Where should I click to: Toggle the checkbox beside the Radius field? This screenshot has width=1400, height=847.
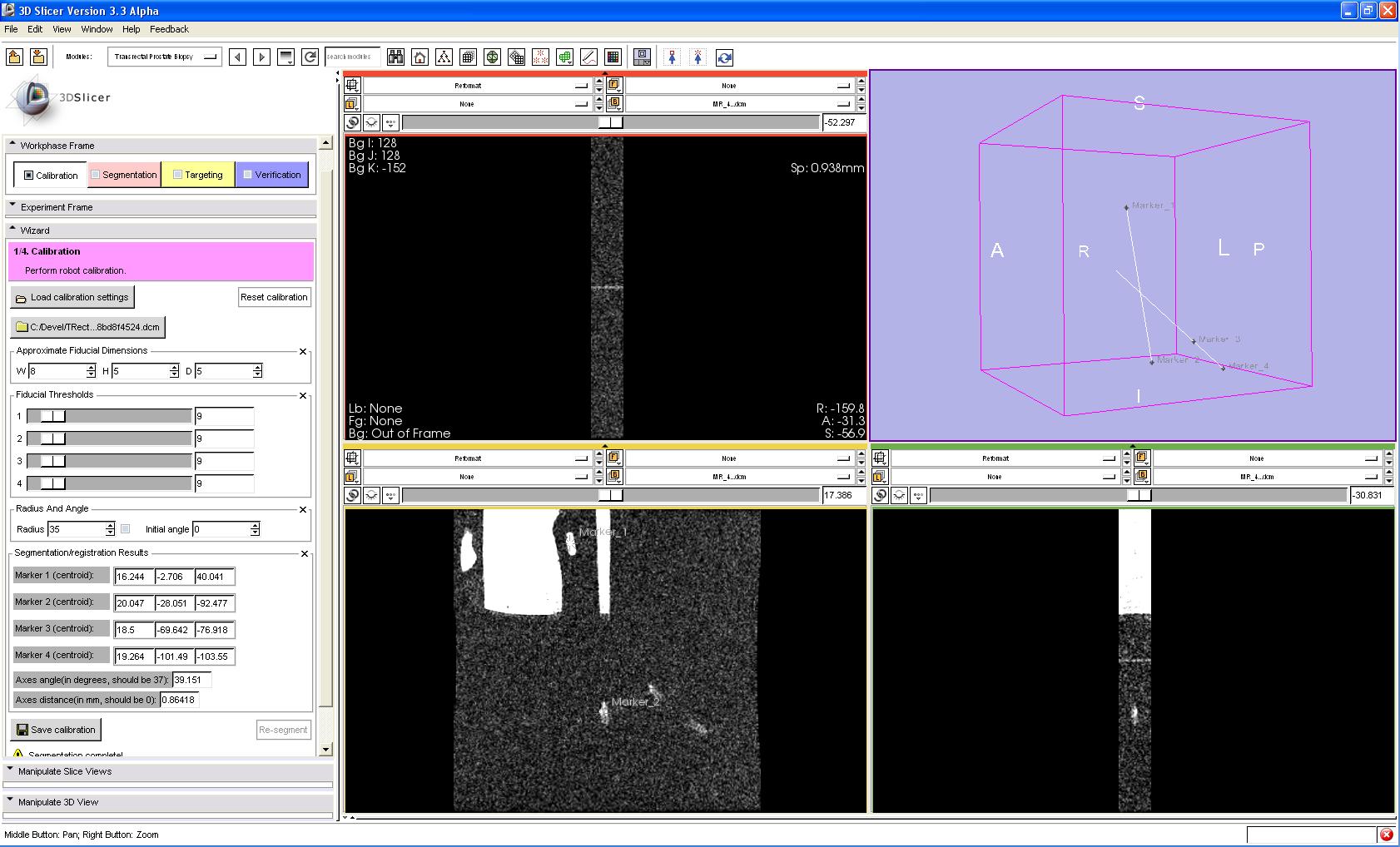[126, 529]
